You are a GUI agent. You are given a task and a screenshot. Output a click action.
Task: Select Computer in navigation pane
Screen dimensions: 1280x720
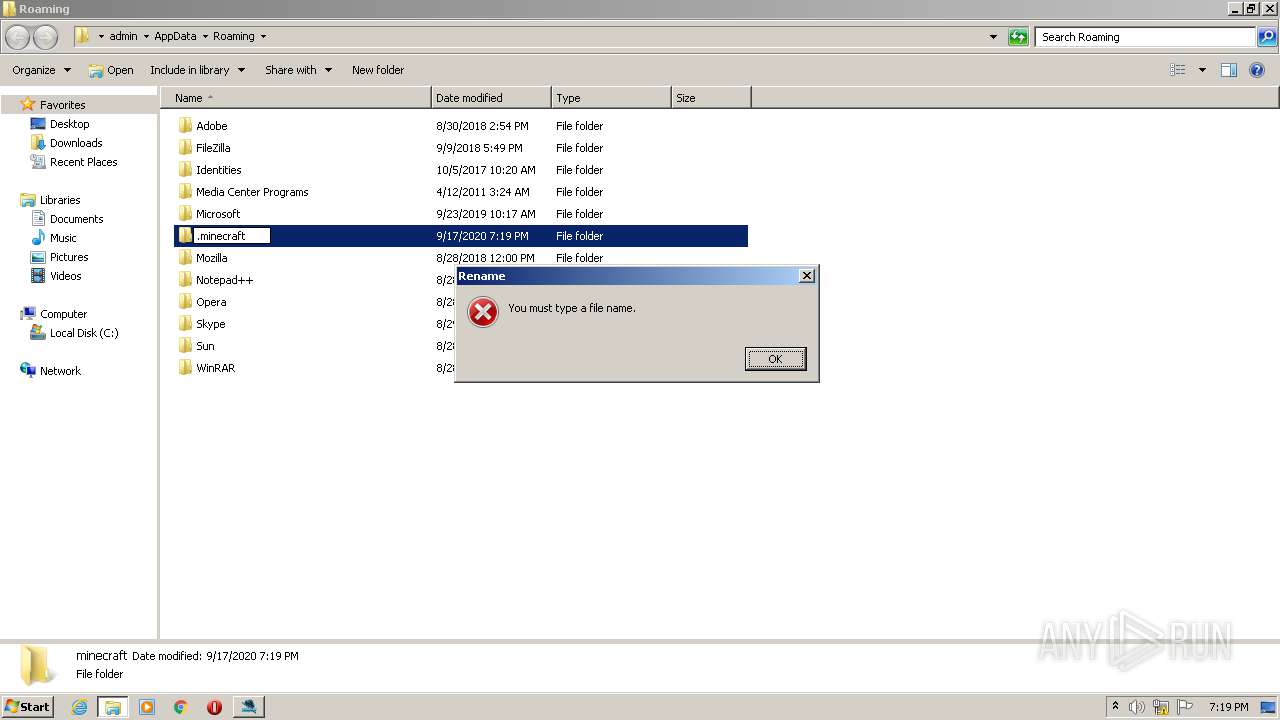(63, 314)
